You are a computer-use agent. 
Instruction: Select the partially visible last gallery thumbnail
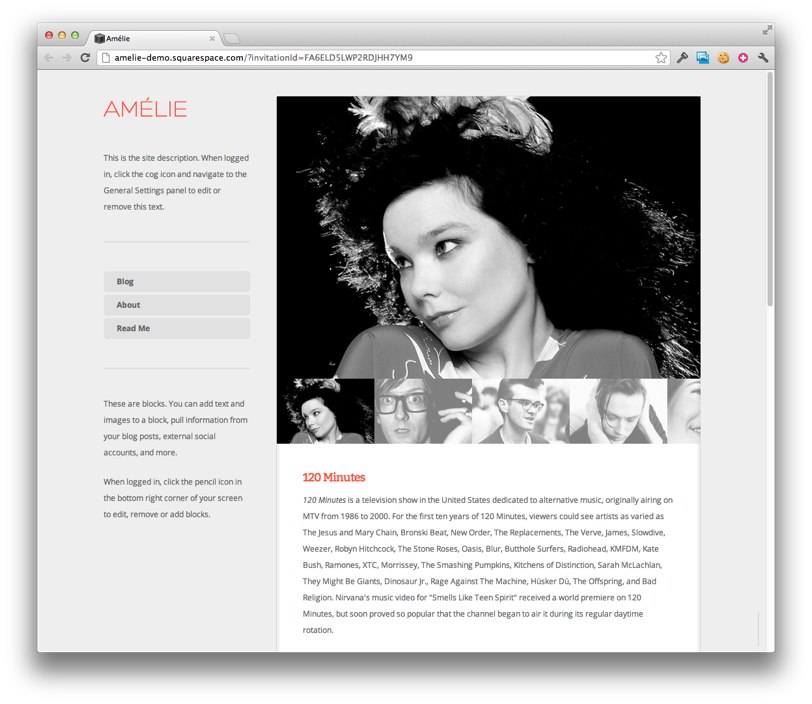(684, 411)
